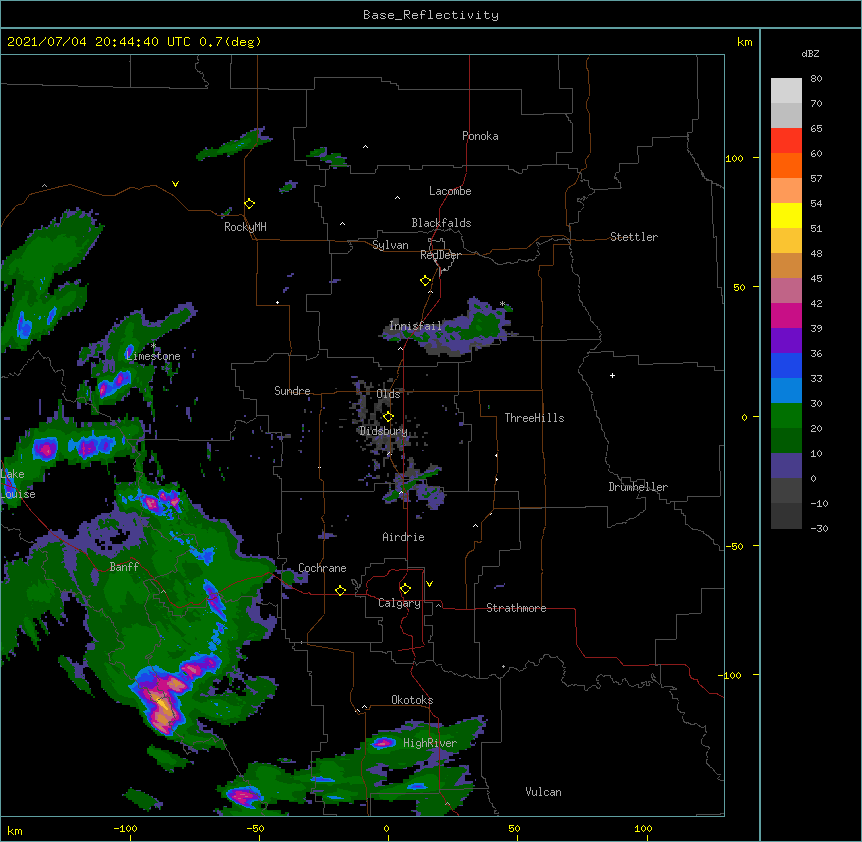Click the Banff town label
The image size is (862, 842).
[124, 567]
